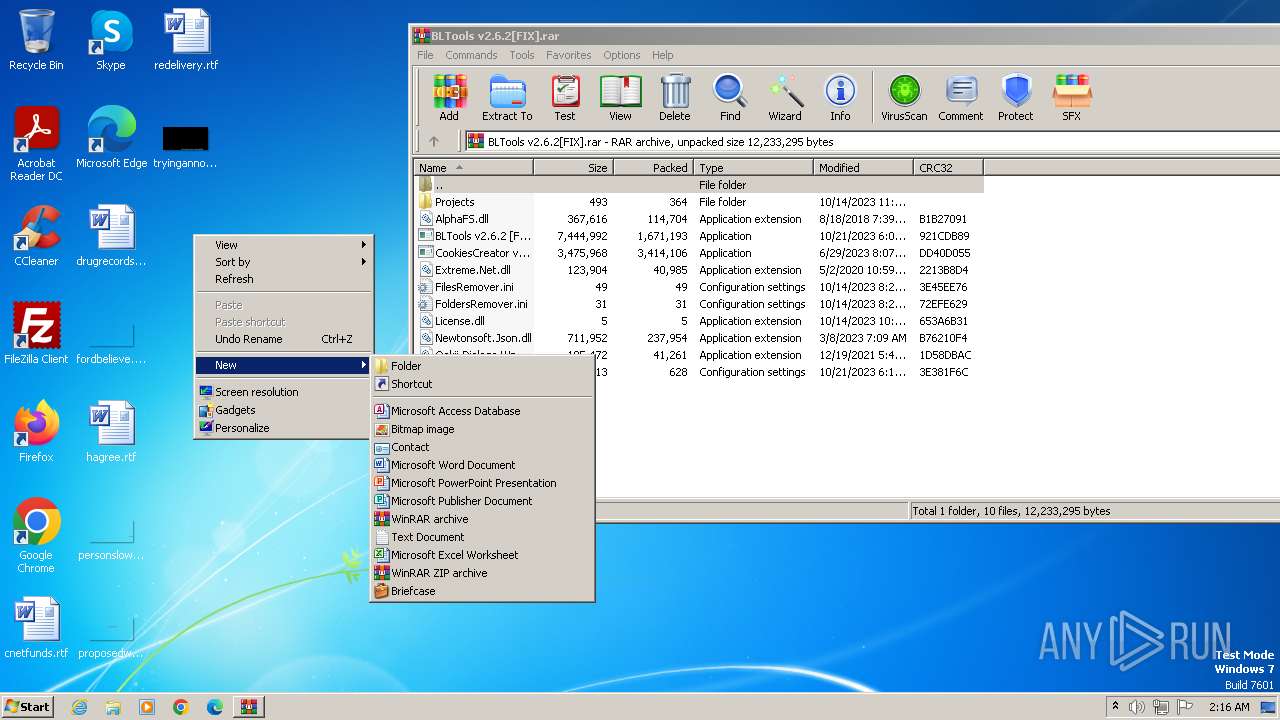Sort the list by the Name column

click(474, 168)
